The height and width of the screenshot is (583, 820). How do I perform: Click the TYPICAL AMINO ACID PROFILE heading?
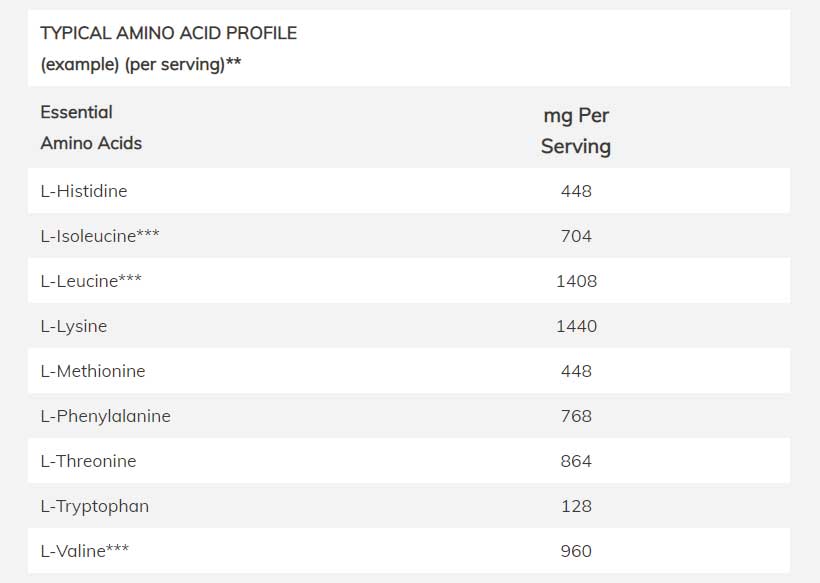coord(168,33)
